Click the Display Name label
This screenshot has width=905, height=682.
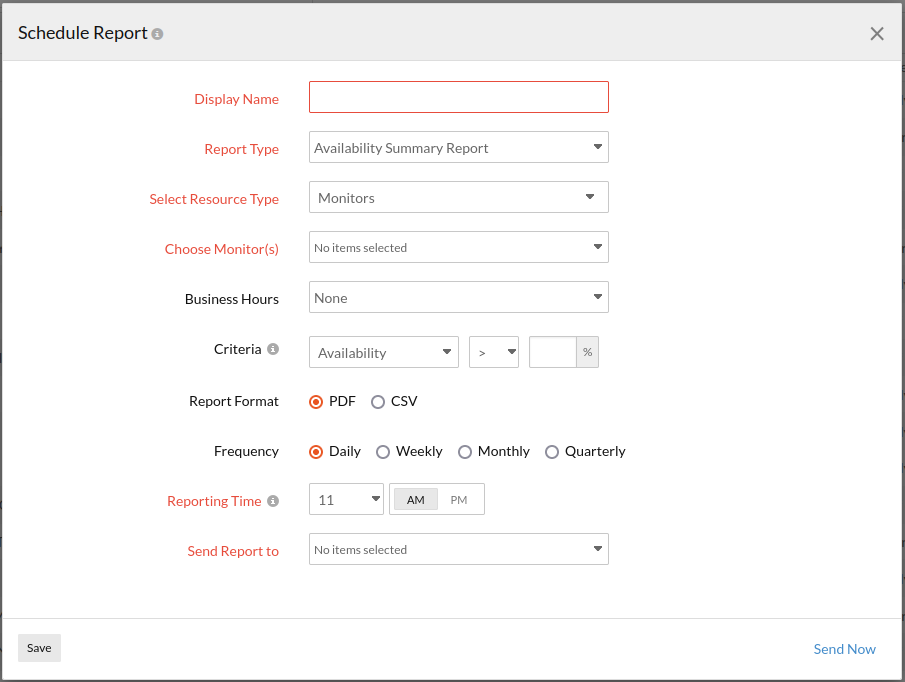click(x=237, y=99)
